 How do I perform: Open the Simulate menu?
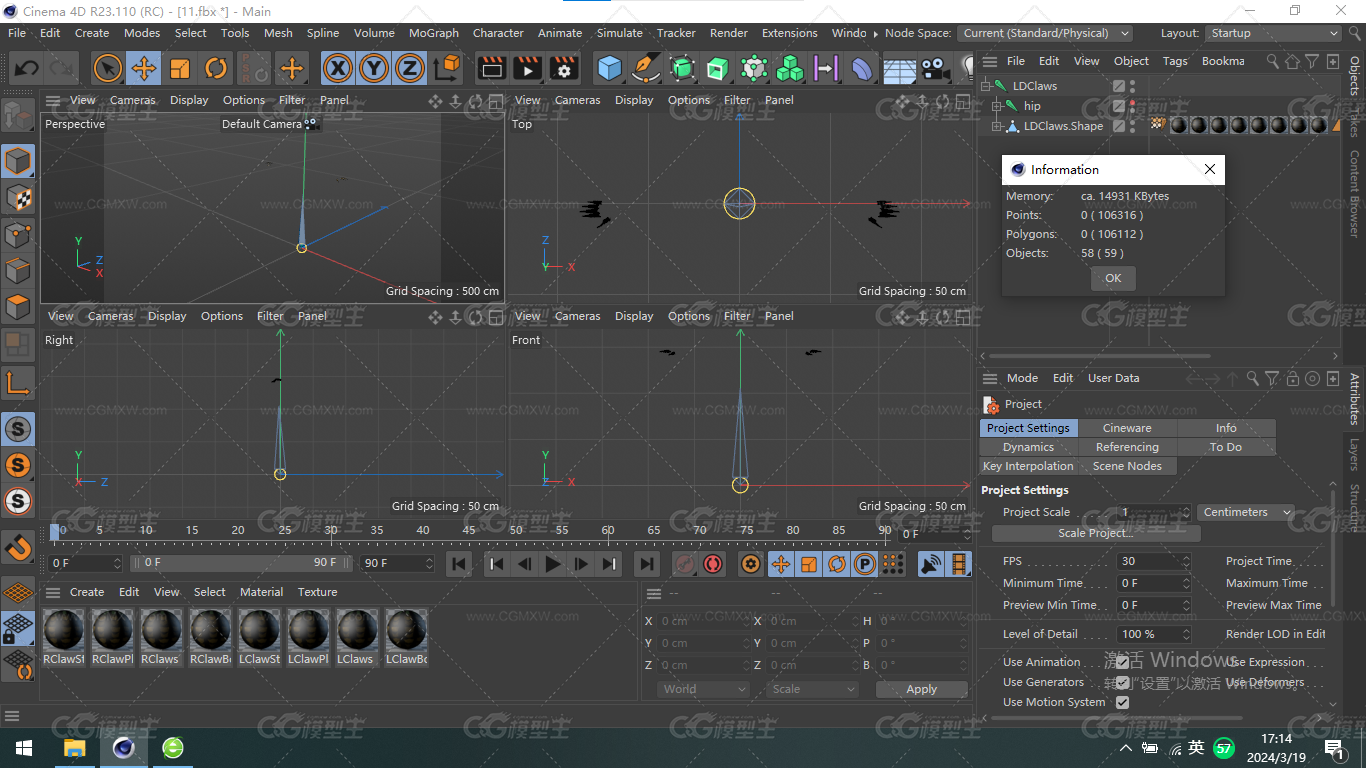click(x=620, y=33)
